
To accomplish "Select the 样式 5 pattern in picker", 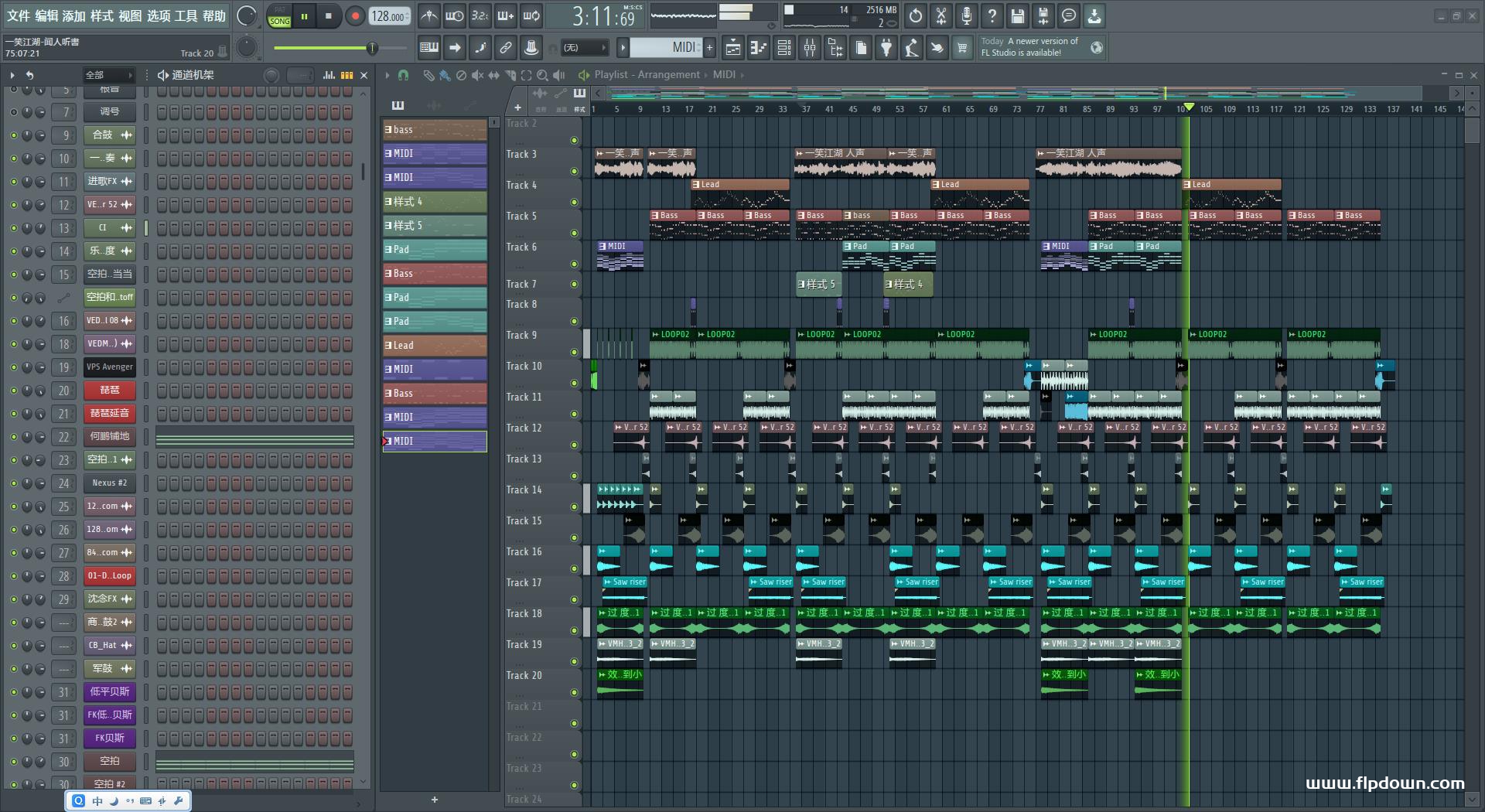I will [x=435, y=226].
